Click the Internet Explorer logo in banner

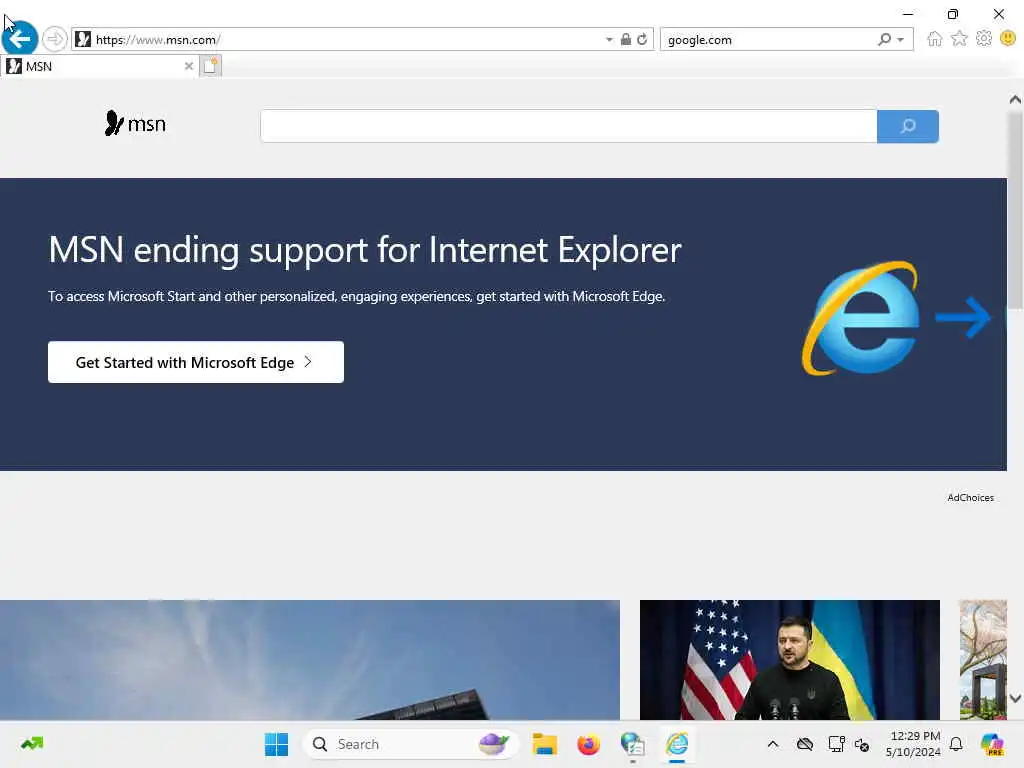[861, 318]
